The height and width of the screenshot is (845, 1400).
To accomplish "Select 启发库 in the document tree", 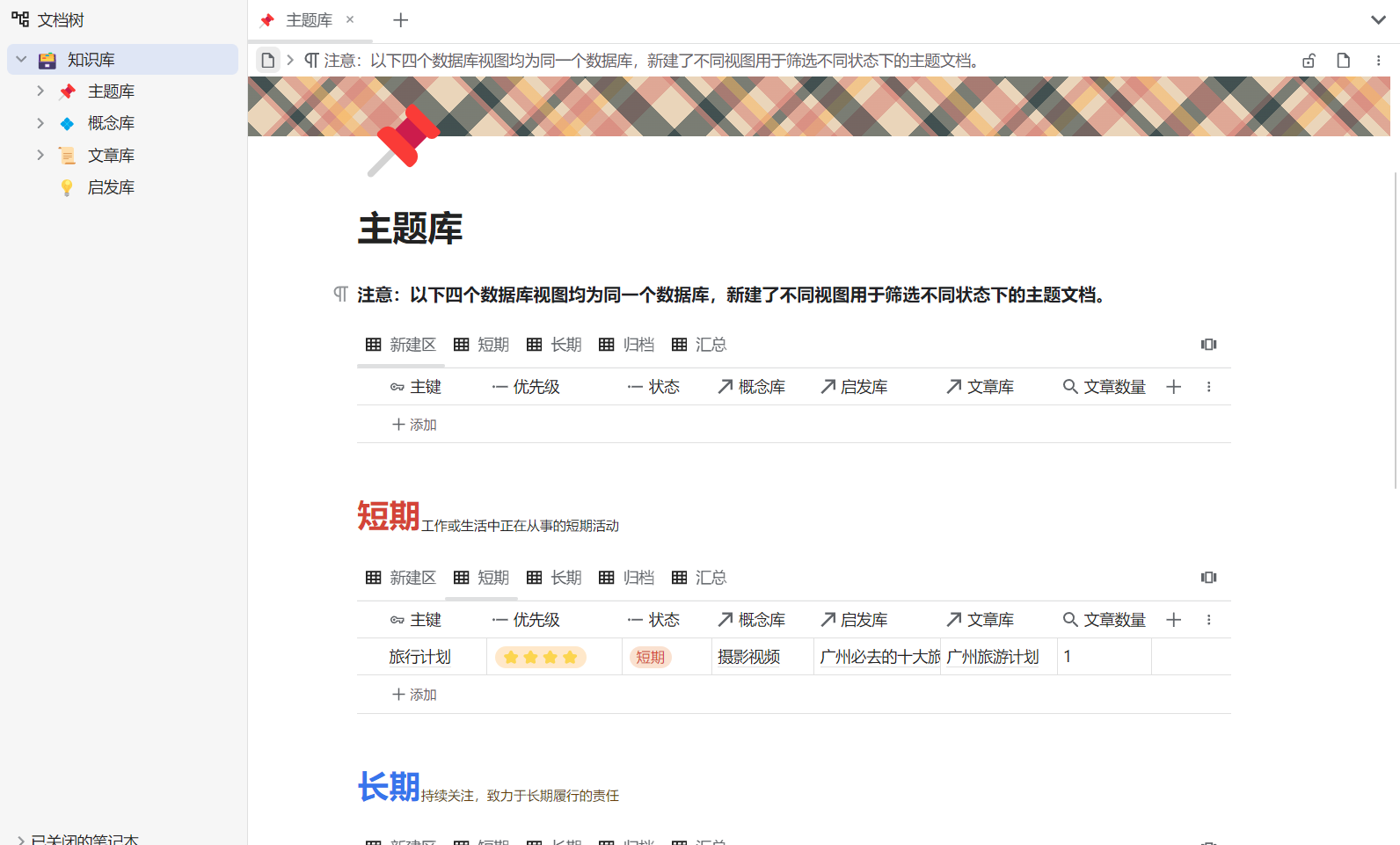I will click(111, 187).
